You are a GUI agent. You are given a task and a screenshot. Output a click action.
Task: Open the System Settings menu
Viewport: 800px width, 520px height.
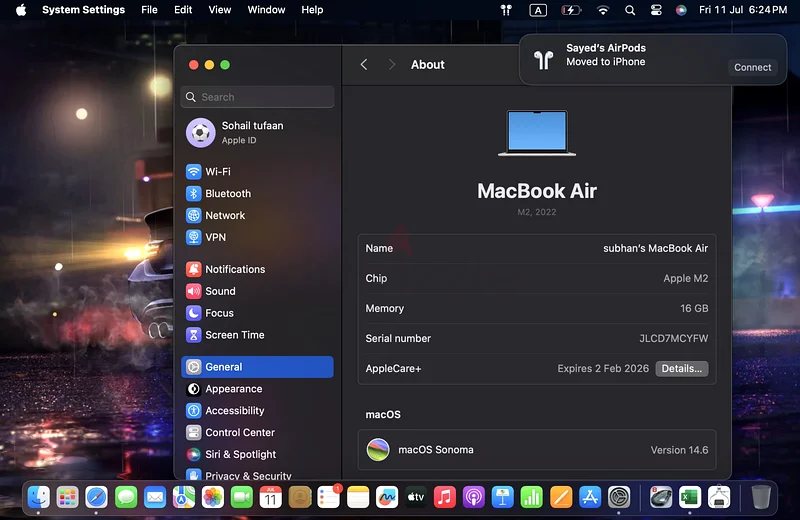[83, 10]
